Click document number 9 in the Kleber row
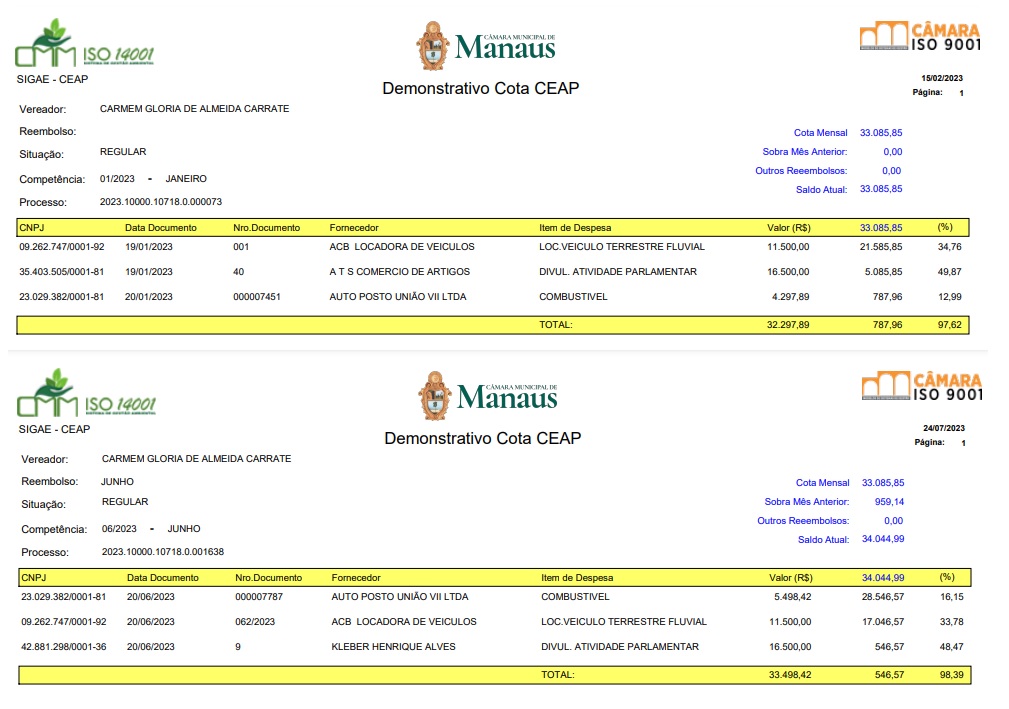 coord(238,647)
